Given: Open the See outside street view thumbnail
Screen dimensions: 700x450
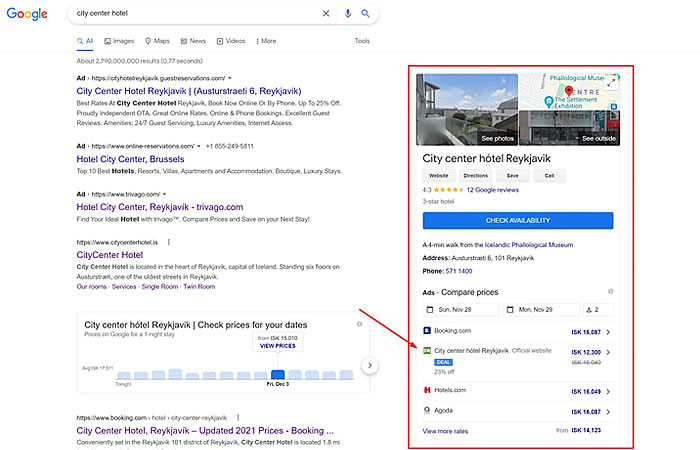Looking at the screenshot, I should click(569, 128).
